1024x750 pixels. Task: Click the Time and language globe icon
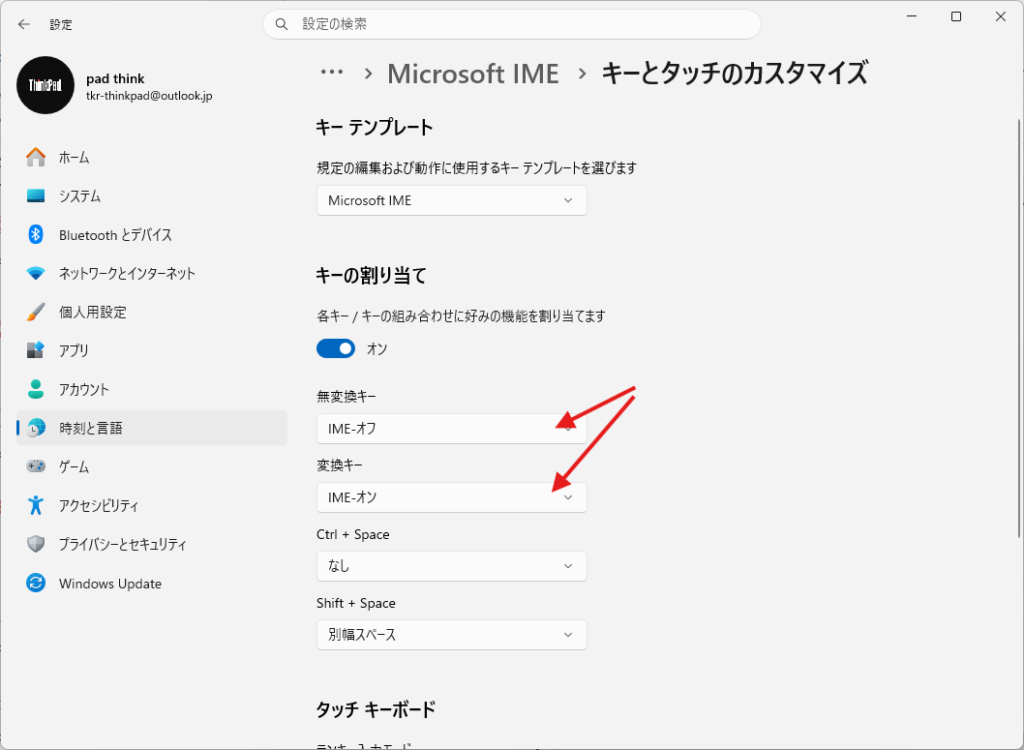pos(36,428)
